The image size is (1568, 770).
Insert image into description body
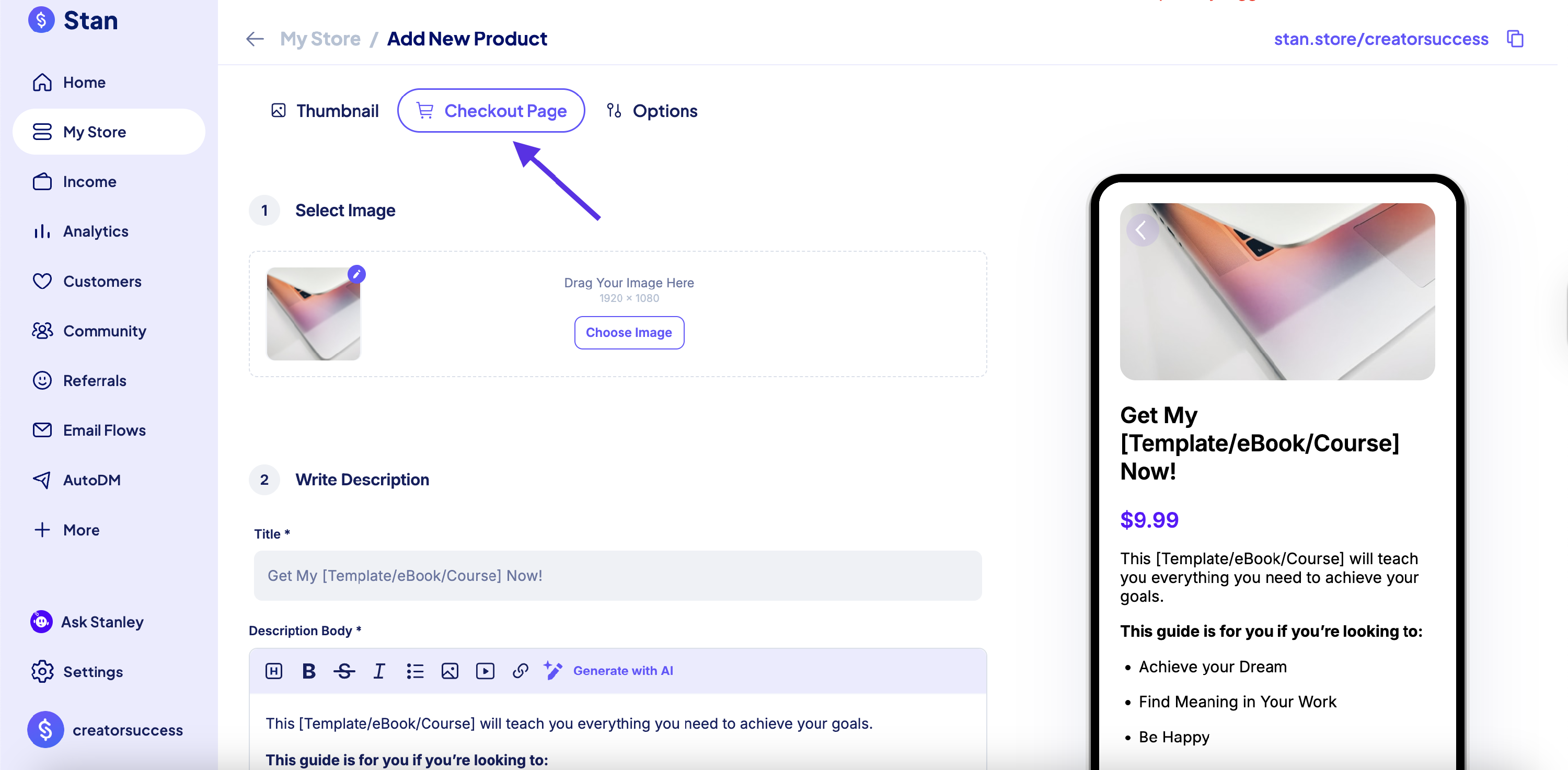click(x=450, y=671)
